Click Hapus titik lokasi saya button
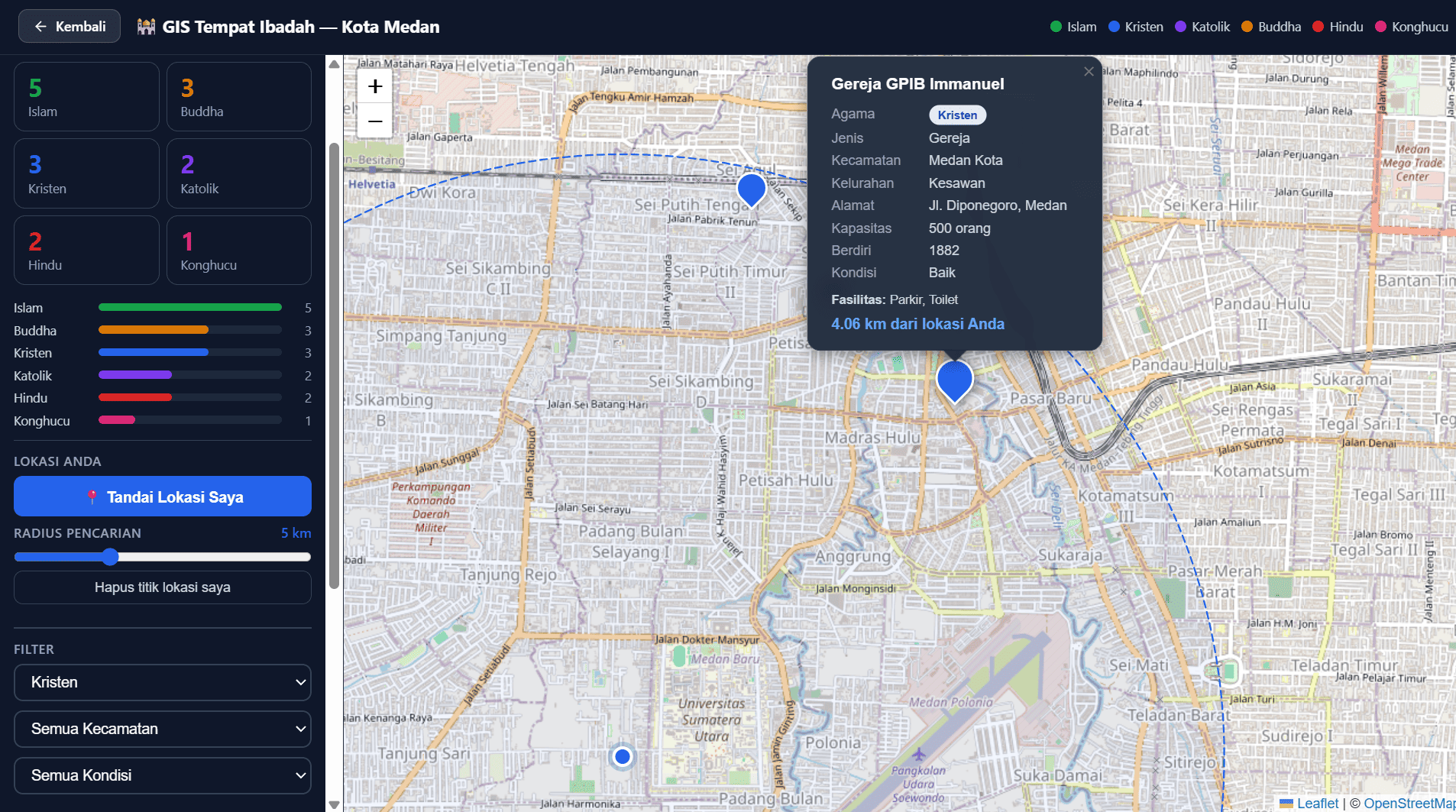The height and width of the screenshot is (812, 1456). click(x=163, y=587)
